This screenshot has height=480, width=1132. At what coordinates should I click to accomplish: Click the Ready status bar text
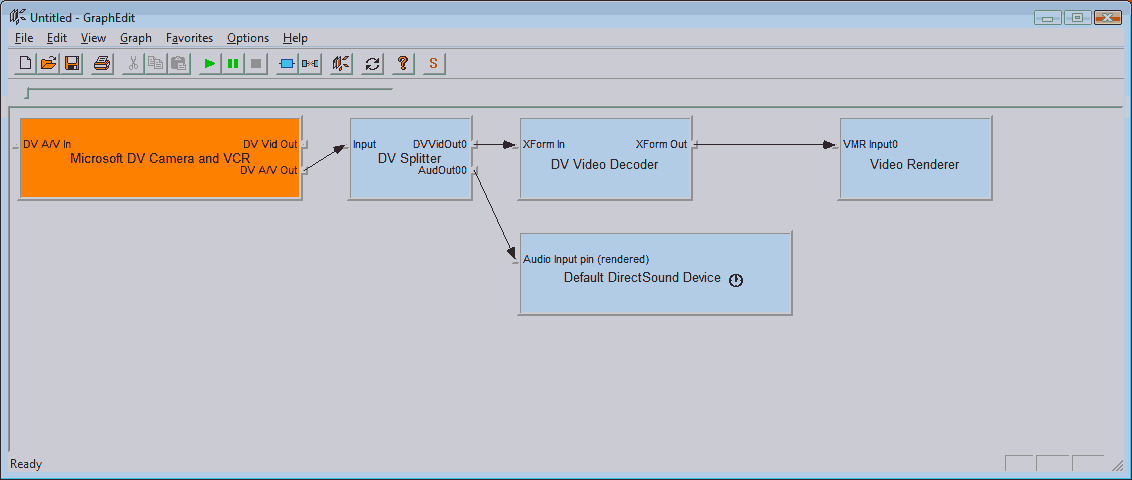[26, 464]
